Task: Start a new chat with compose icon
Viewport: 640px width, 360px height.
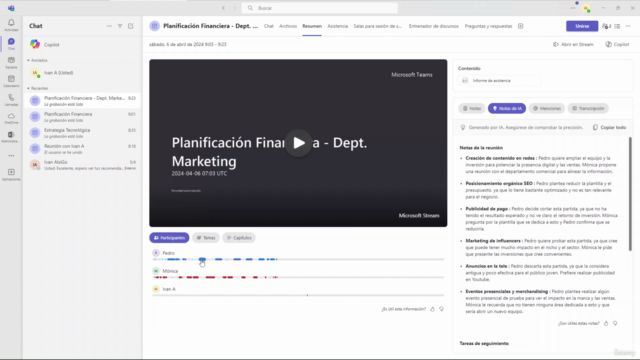Action: point(131,26)
